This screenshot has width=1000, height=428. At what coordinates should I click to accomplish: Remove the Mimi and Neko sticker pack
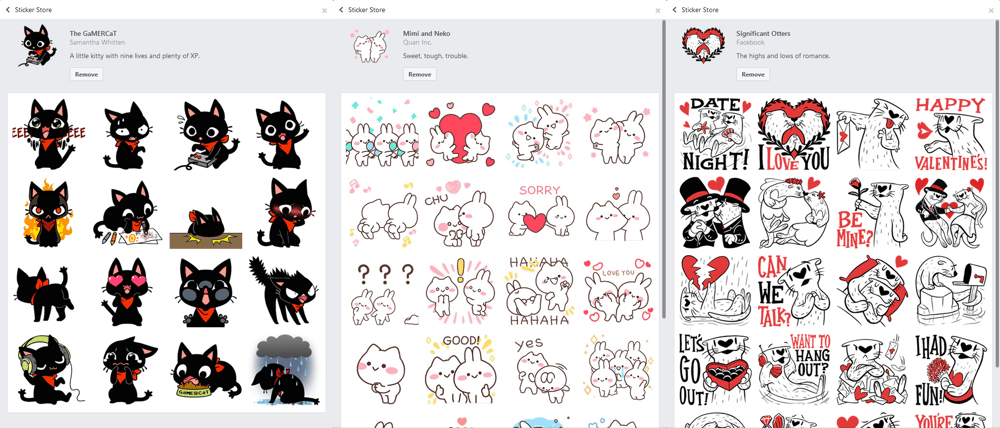tap(420, 74)
